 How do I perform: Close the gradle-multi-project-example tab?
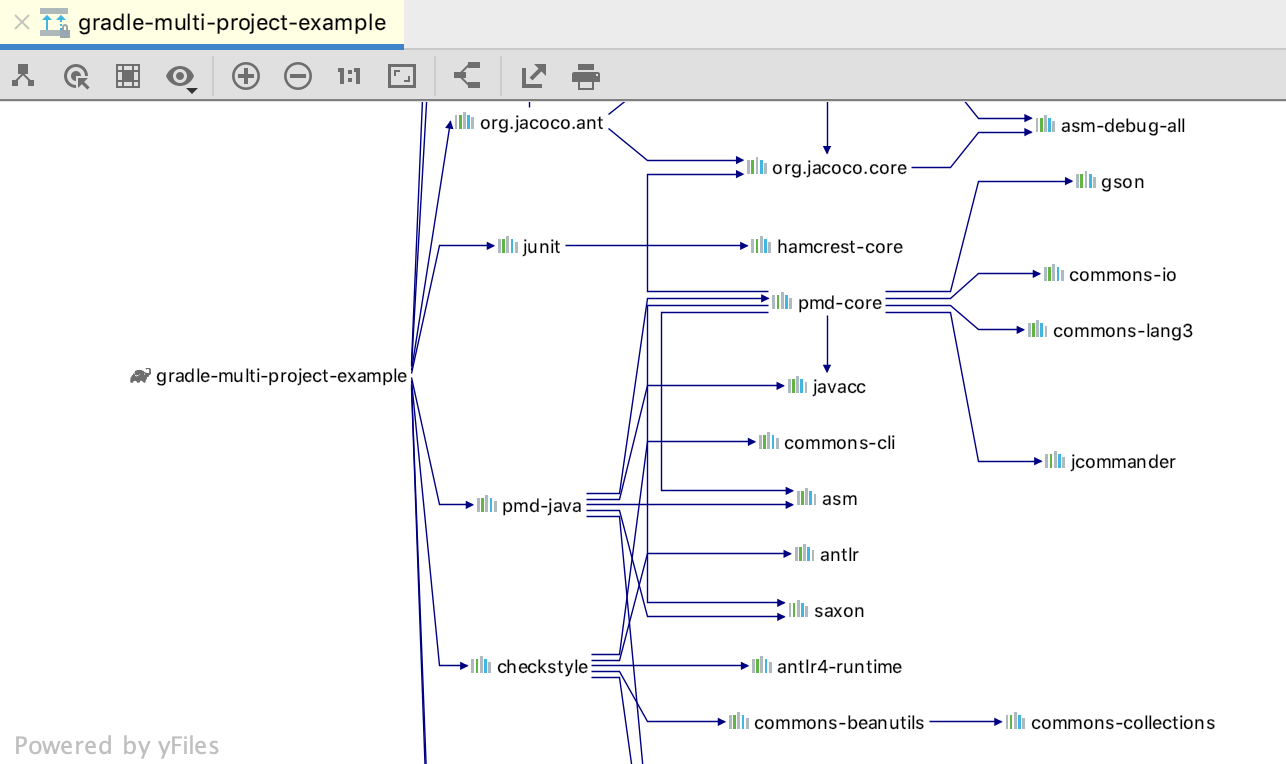pyautogui.click(x=21, y=22)
